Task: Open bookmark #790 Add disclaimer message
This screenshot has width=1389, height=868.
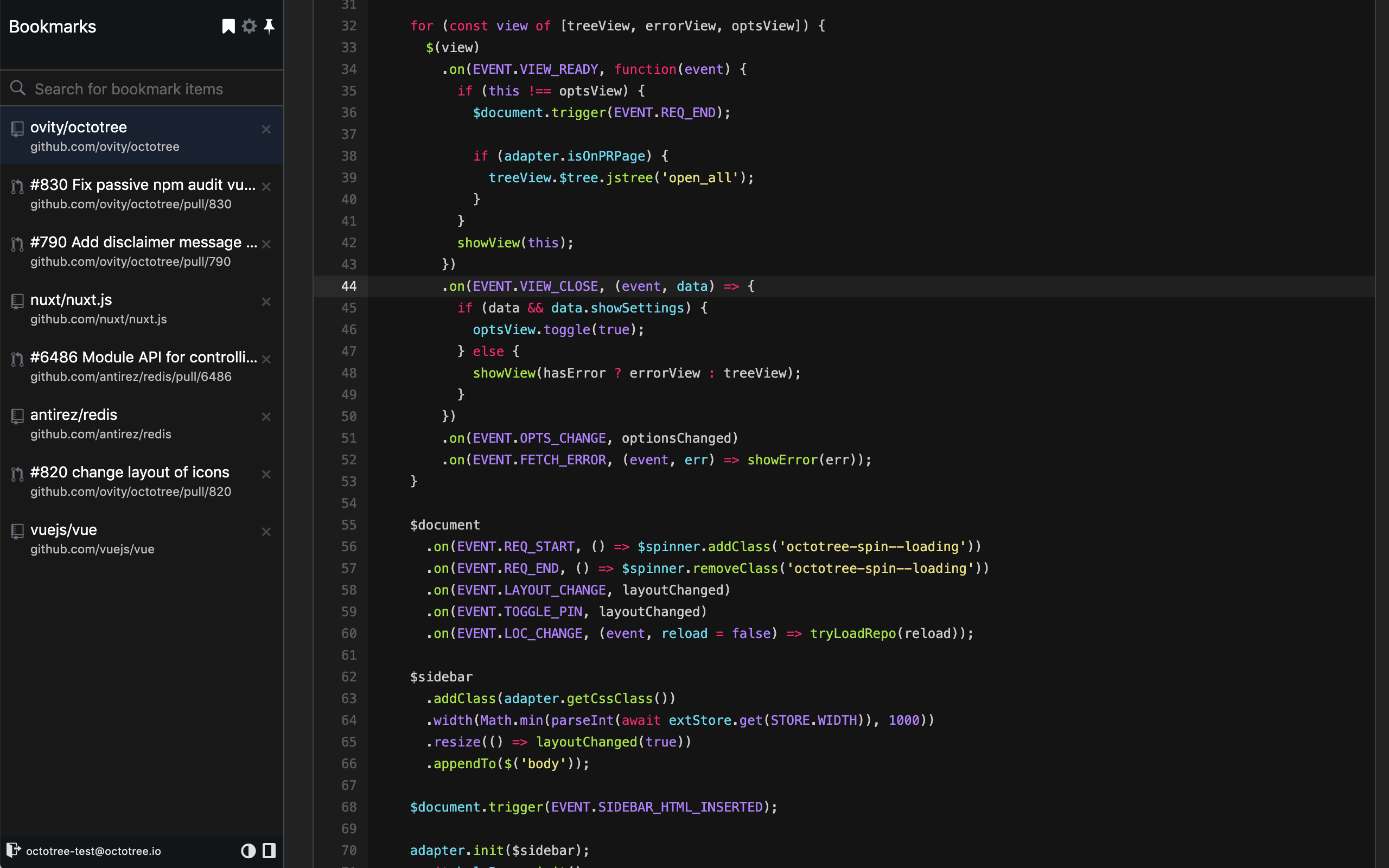Action: point(143,242)
